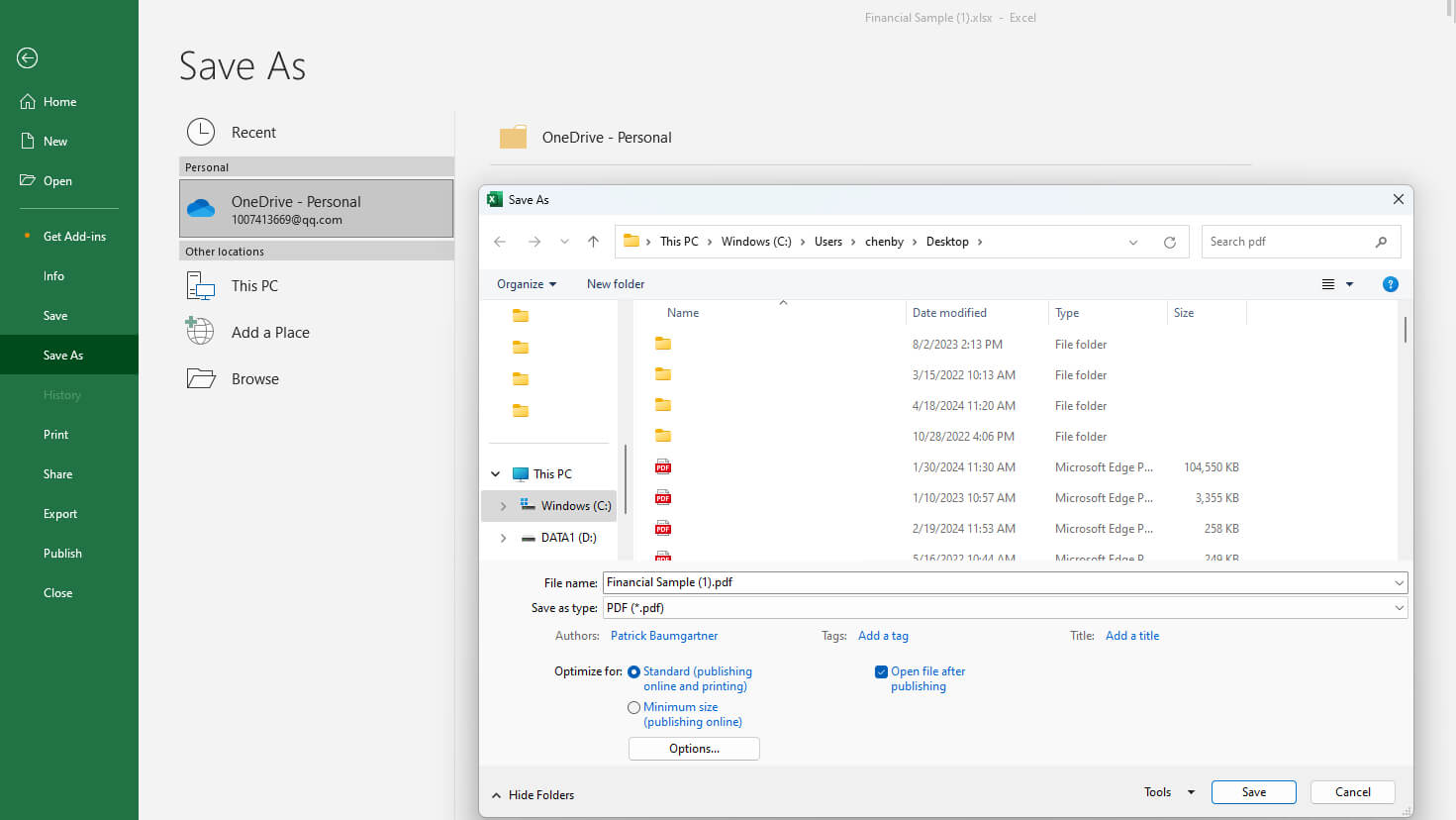1456x820 pixels.
Task: Navigate up one folder level
Action: coord(593,241)
